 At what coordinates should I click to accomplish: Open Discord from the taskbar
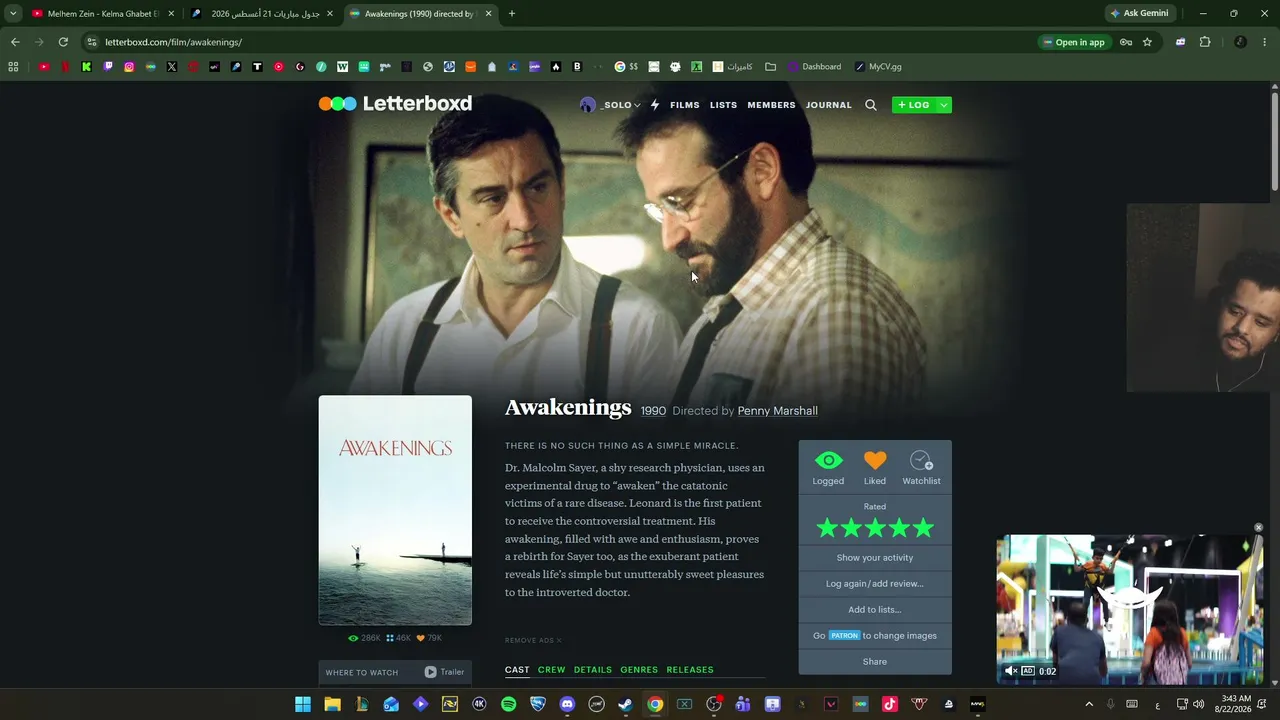coord(567,704)
